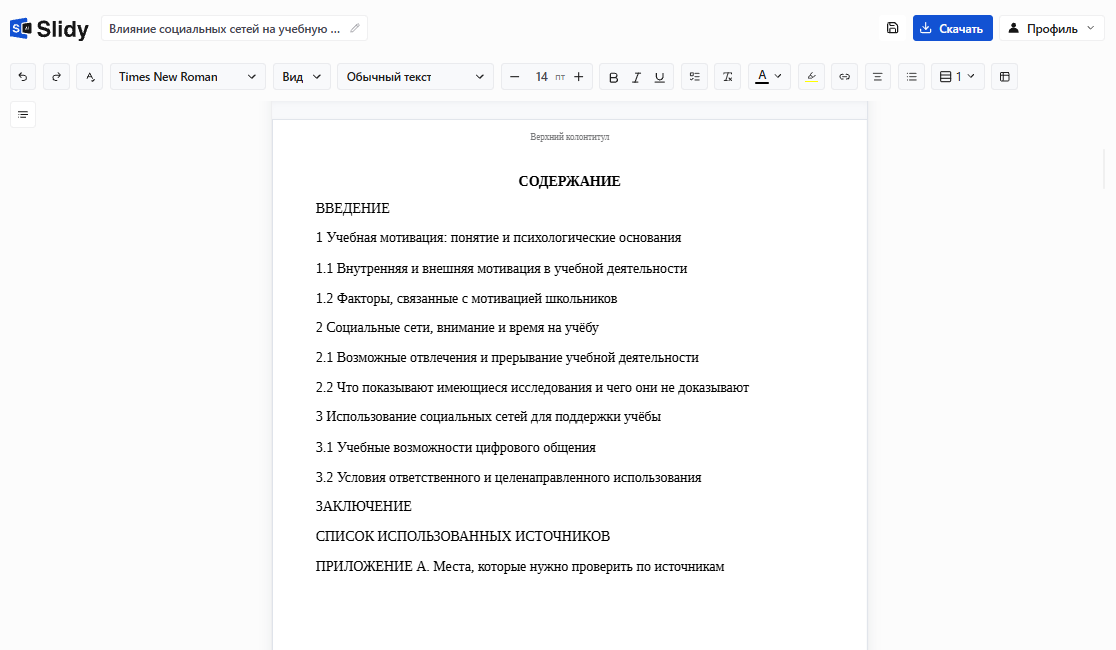Click the СОДЕРЖАНИЕ heading
Viewport: 1116px width, 650px height.
(x=569, y=181)
